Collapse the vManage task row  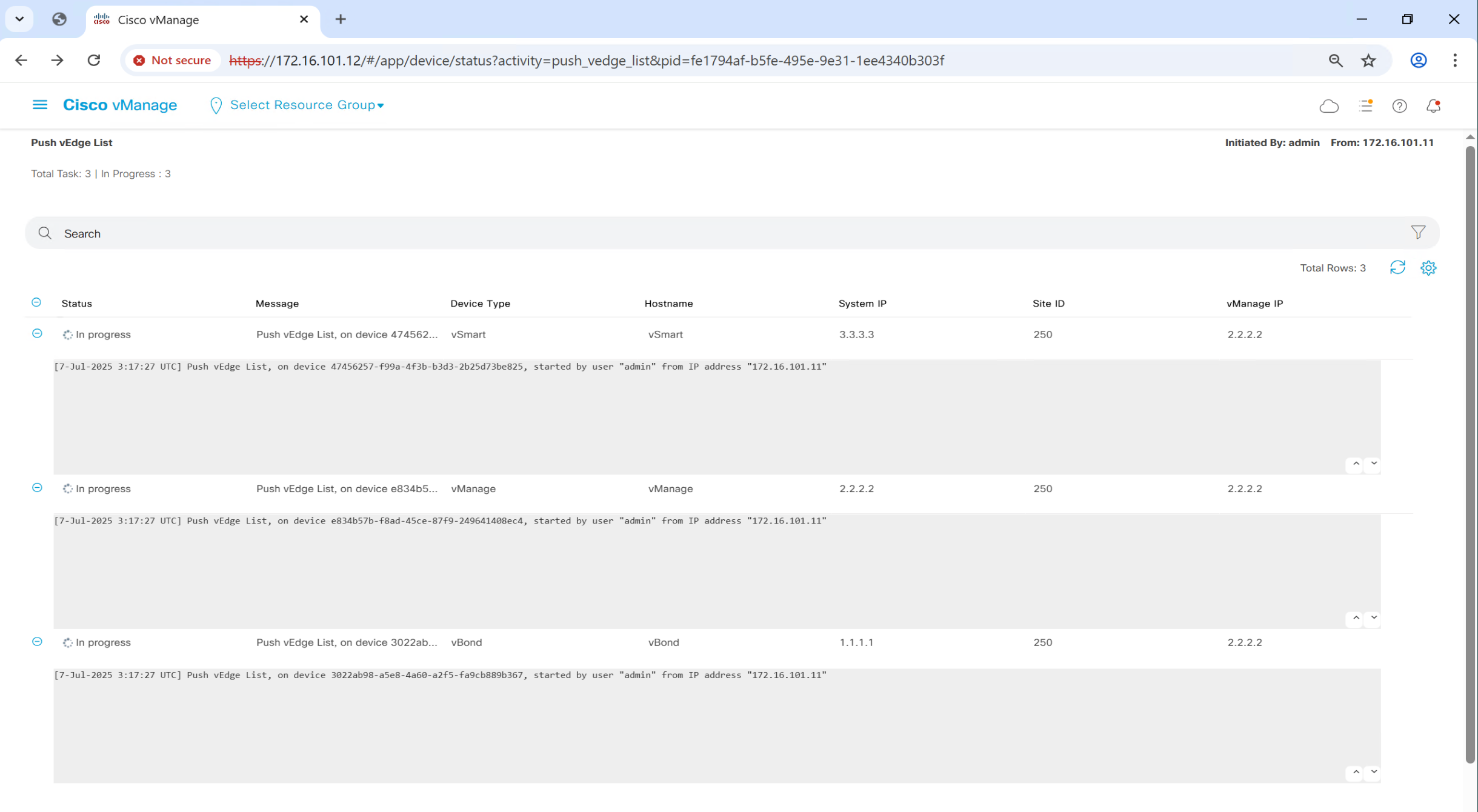point(37,488)
